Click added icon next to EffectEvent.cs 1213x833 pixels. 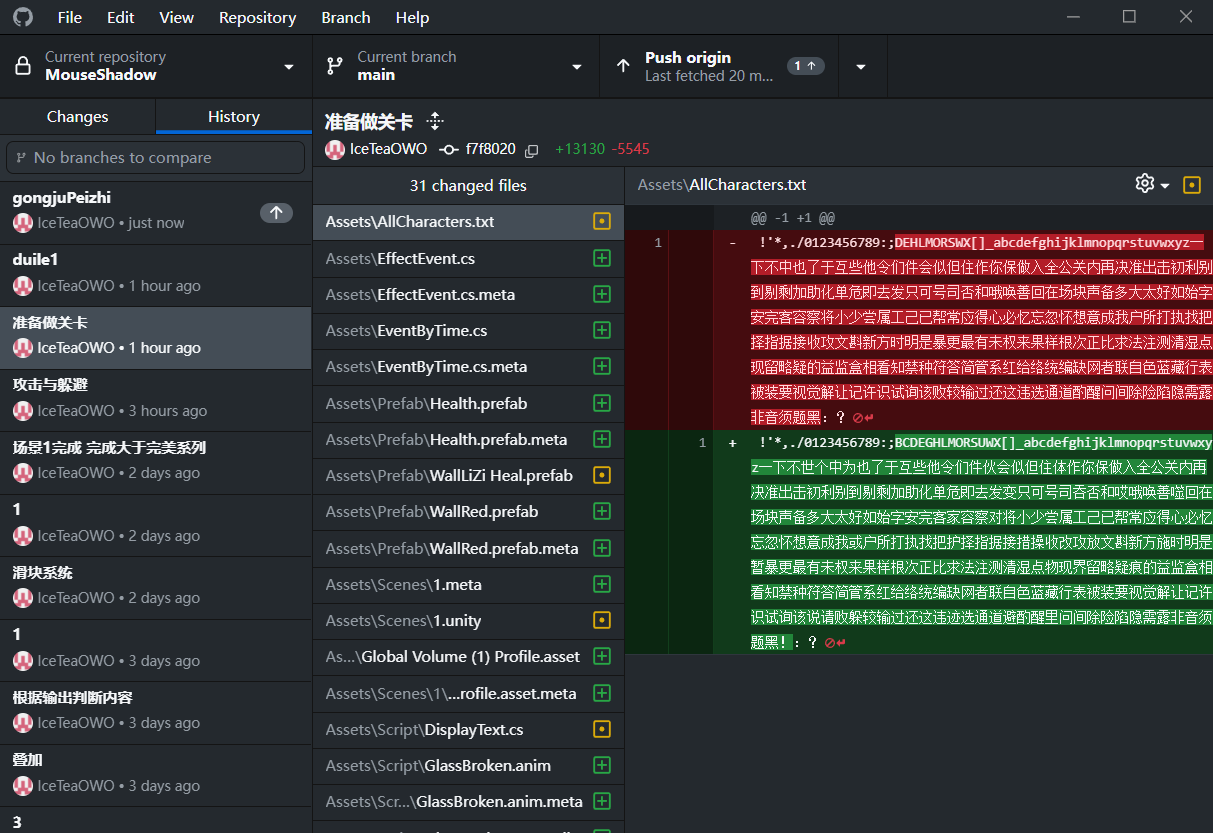tap(601, 258)
